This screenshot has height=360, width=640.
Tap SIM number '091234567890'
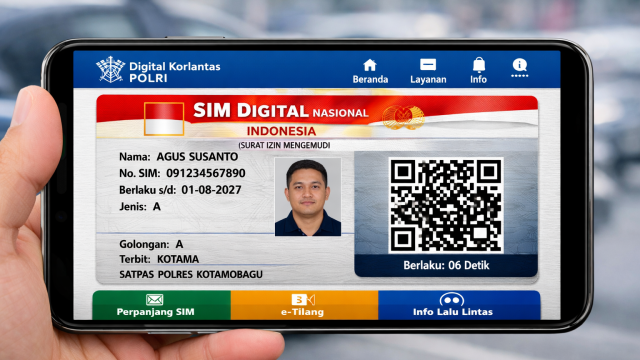(206, 173)
